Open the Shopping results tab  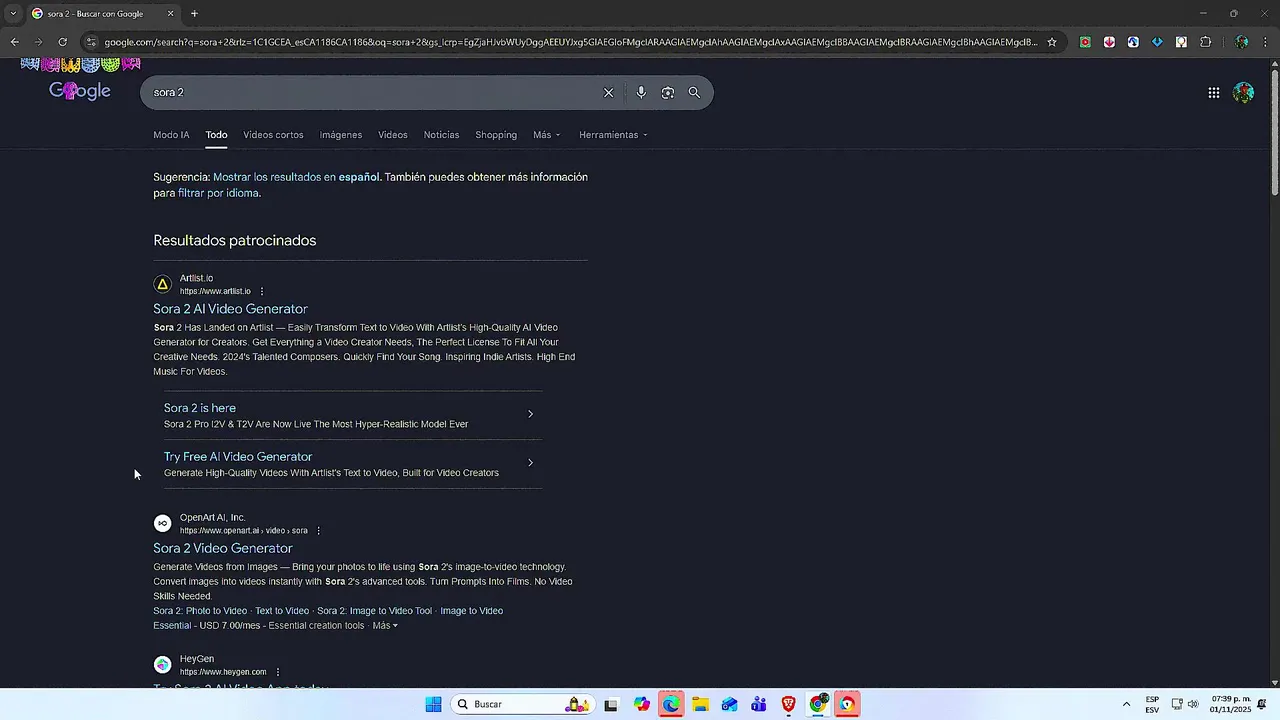(496, 135)
